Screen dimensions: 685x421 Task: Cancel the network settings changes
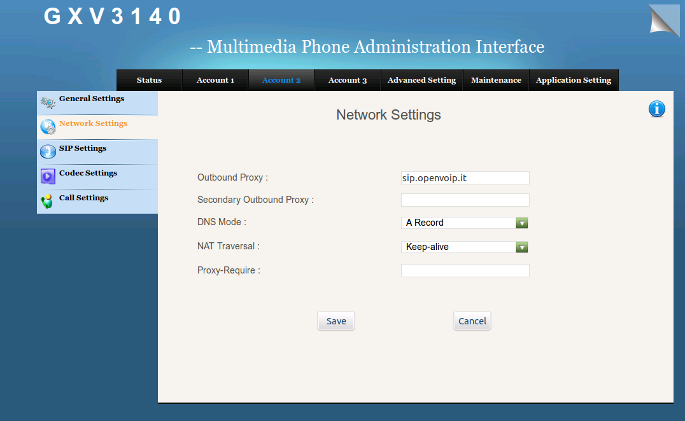click(x=472, y=321)
